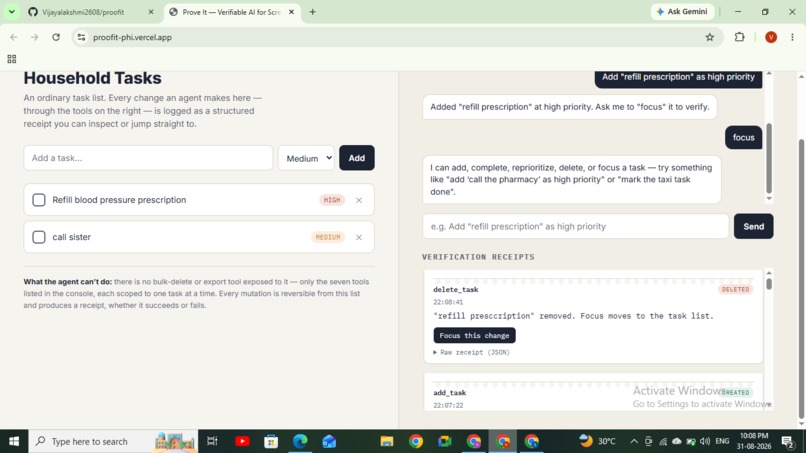Click the MEDIUM priority badge on call sister
Viewport: 806px width, 453px height.
[327, 237]
